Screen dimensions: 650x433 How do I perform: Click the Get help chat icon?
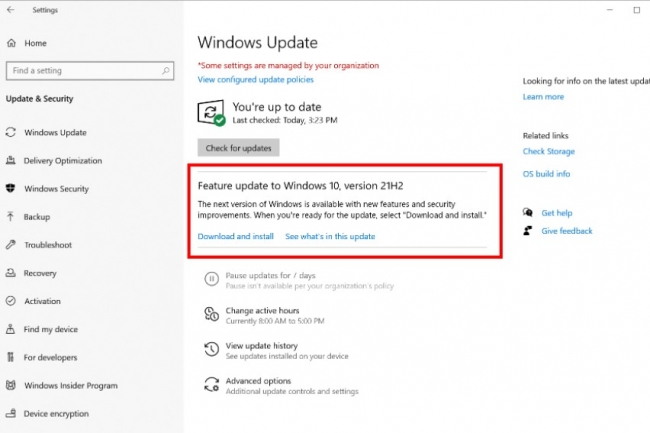pos(528,213)
